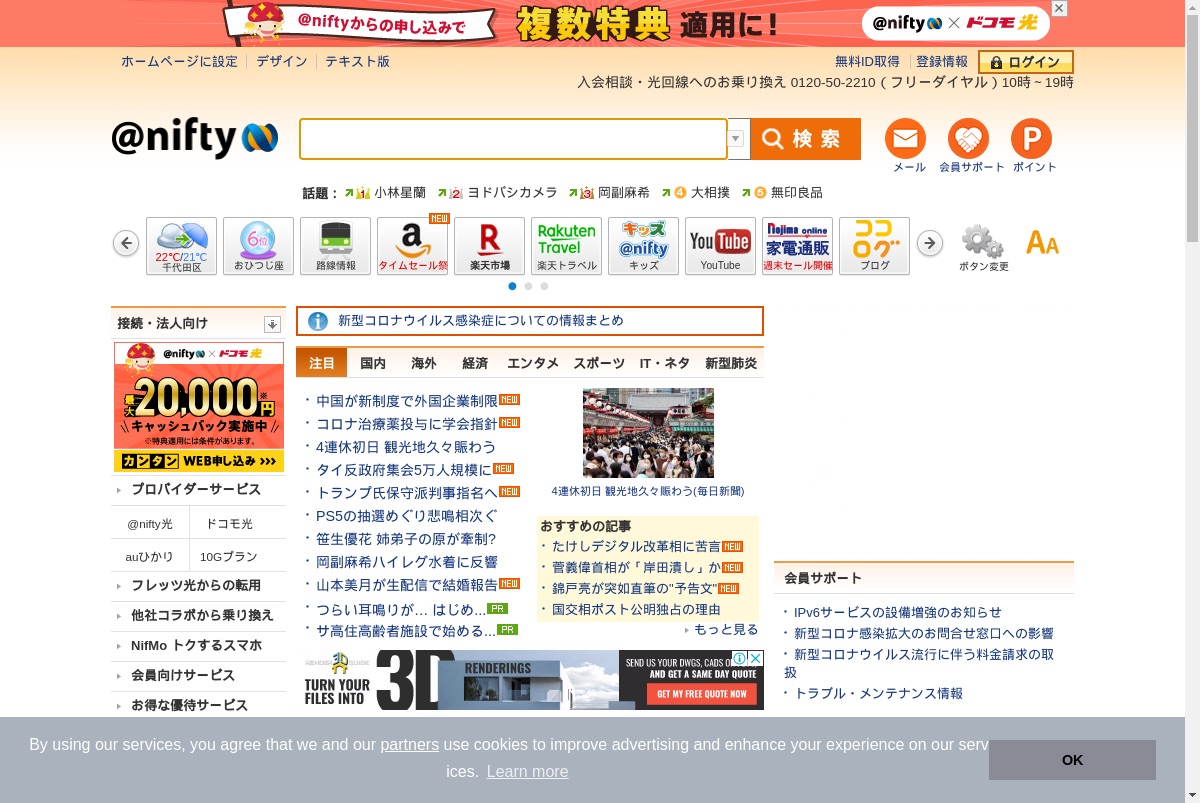Select the IT・ネタ news tab
This screenshot has width=1200, height=803.
click(665, 363)
